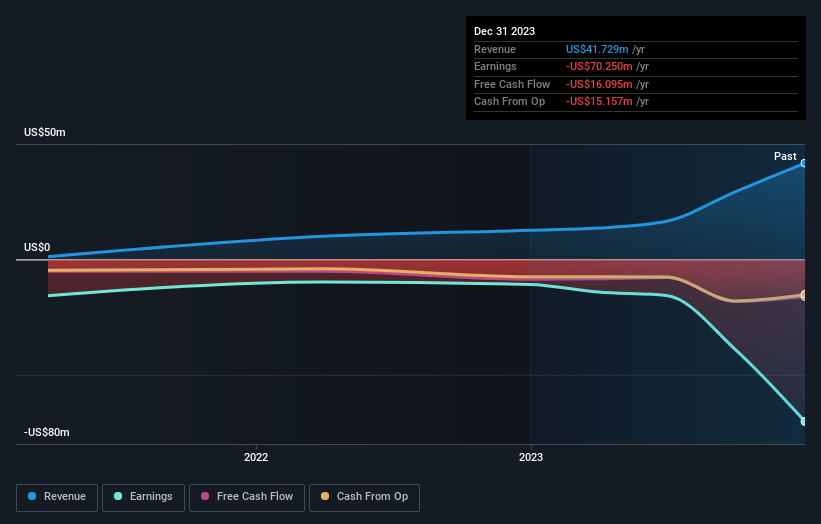Image resolution: width=821 pixels, height=524 pixels.
Task: Click the US$41.729m revenue value
Action: click(597, 49)
